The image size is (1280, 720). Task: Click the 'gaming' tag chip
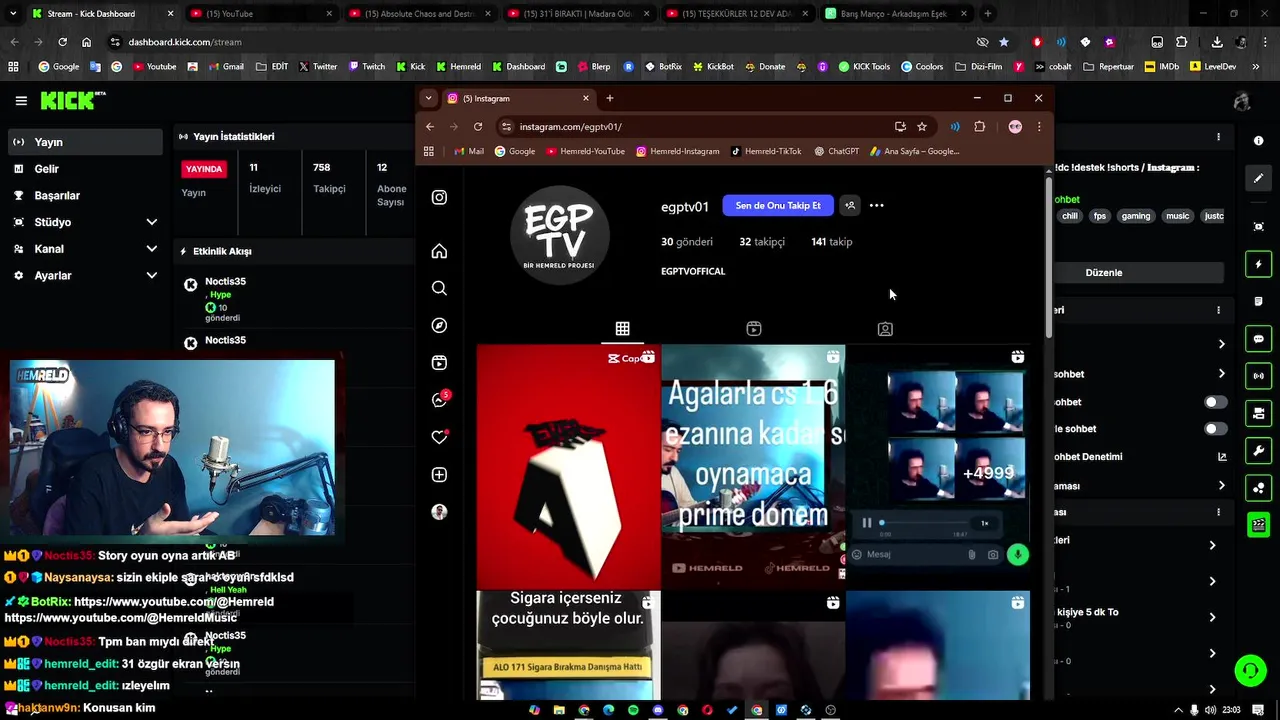pyautogui.click(x=1135, y=216)
